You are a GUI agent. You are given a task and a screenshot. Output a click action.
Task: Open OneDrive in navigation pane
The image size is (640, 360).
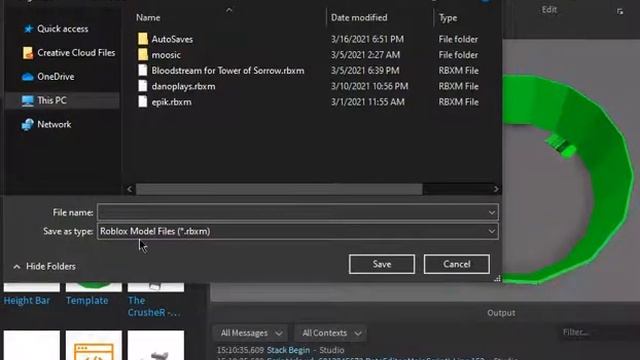click(x=56, y=77)
